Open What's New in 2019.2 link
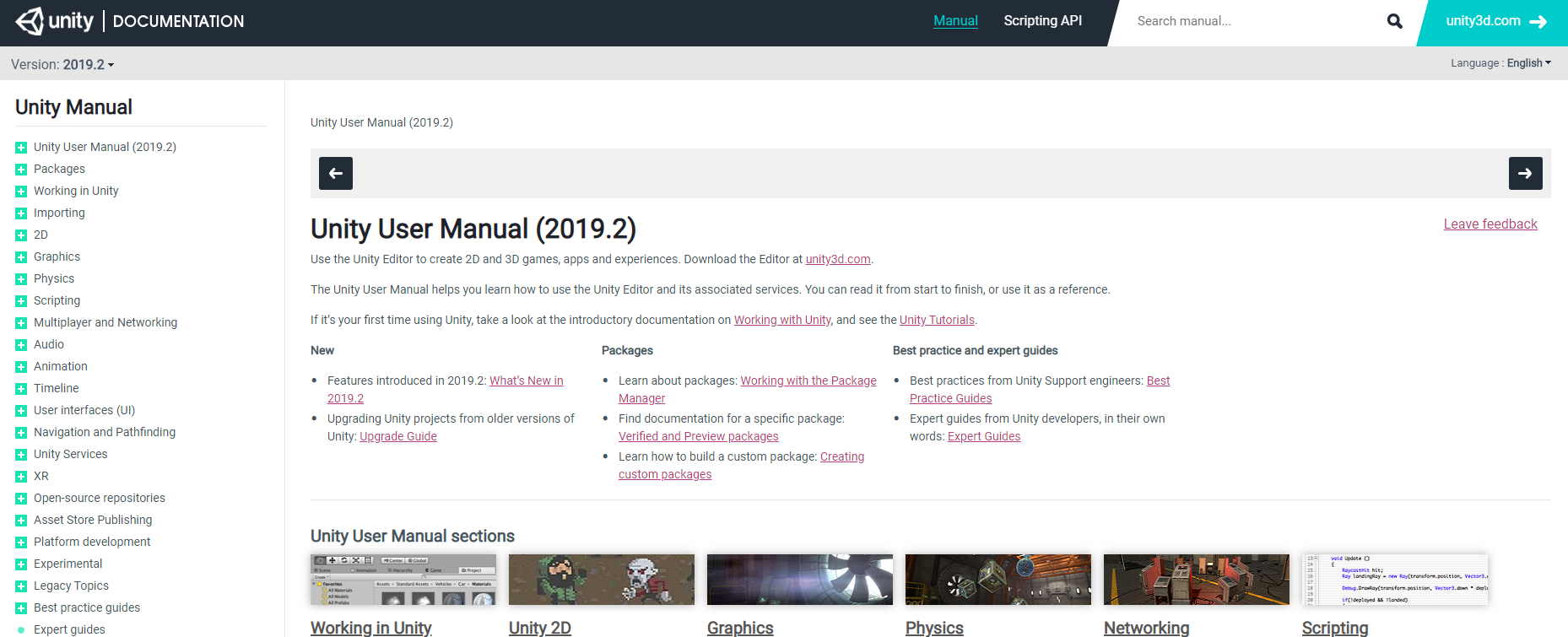Screen dimensions: 1568x637 pos(527,381)
